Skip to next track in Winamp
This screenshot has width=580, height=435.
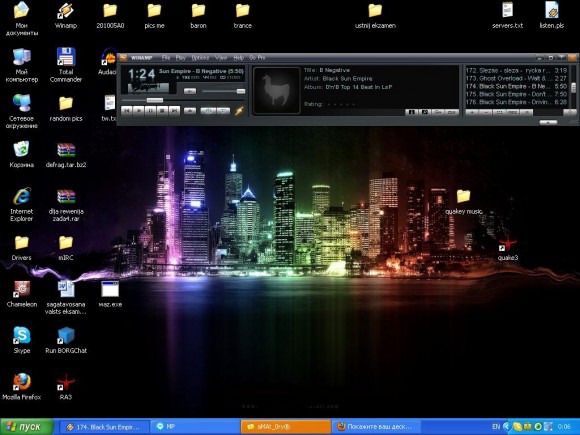click(x=174, y=111)
